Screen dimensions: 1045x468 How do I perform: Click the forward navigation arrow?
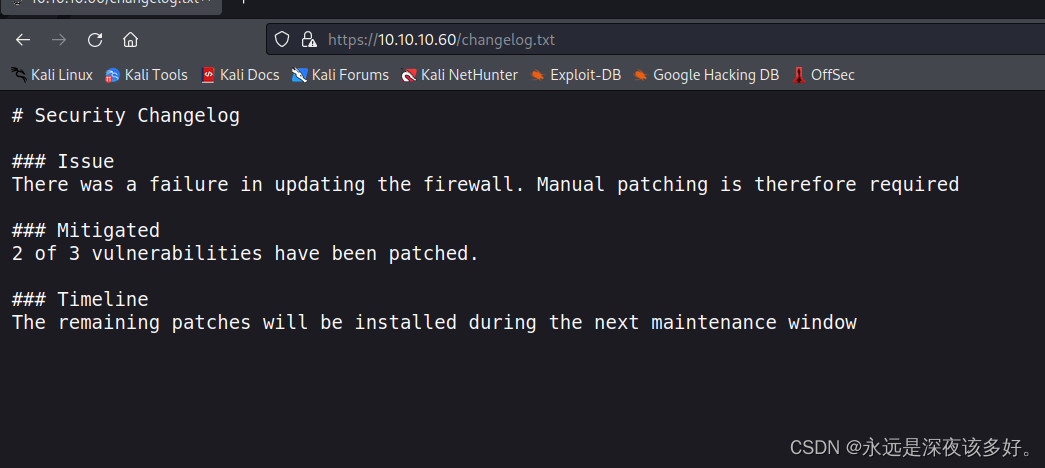[59, 40]
